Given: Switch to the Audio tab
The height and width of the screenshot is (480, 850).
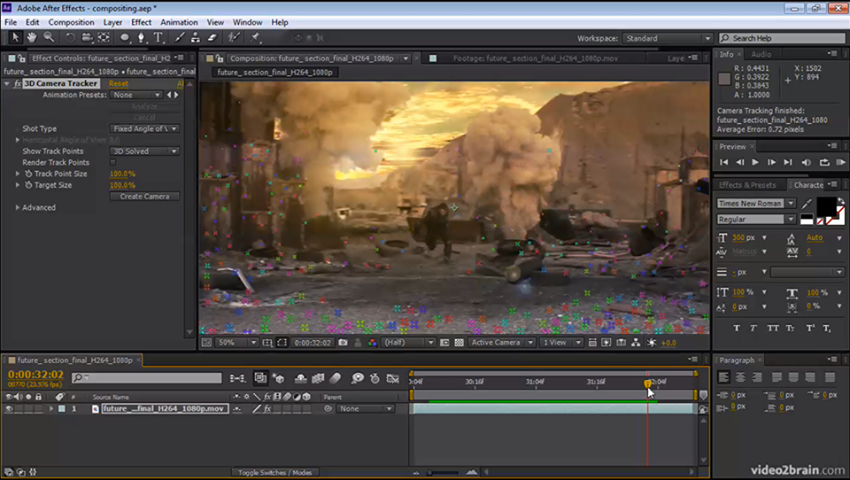Looking at the screenshot, I should click(x=761, y=54).
